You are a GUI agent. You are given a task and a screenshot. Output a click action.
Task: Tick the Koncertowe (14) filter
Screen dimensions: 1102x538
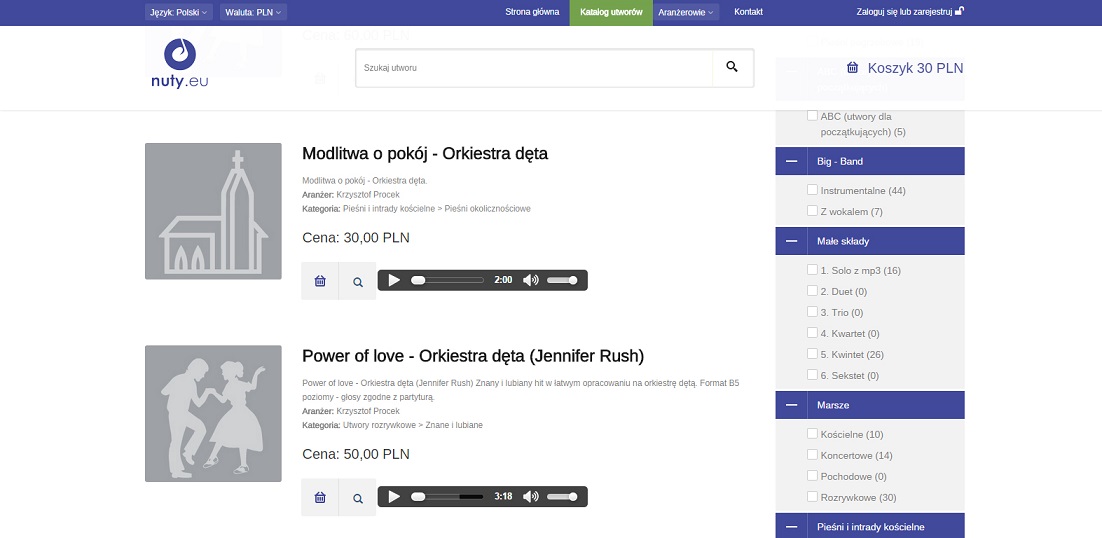[x=813, y=455]
